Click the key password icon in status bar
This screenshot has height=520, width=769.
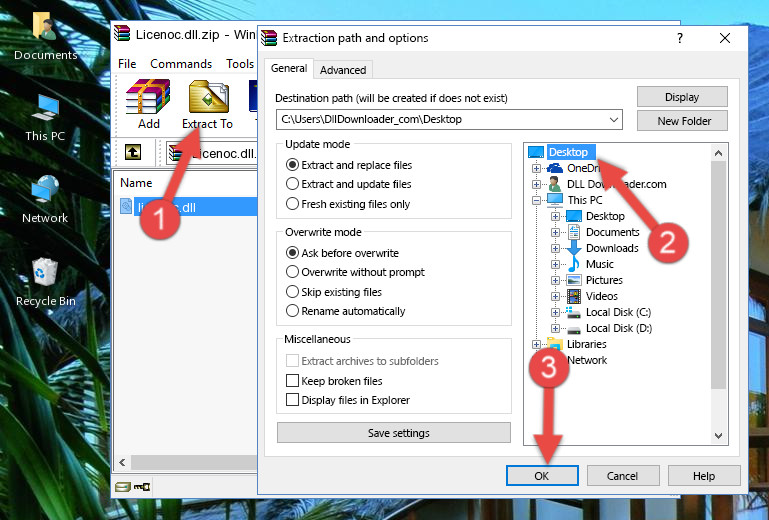coord(142,487)
